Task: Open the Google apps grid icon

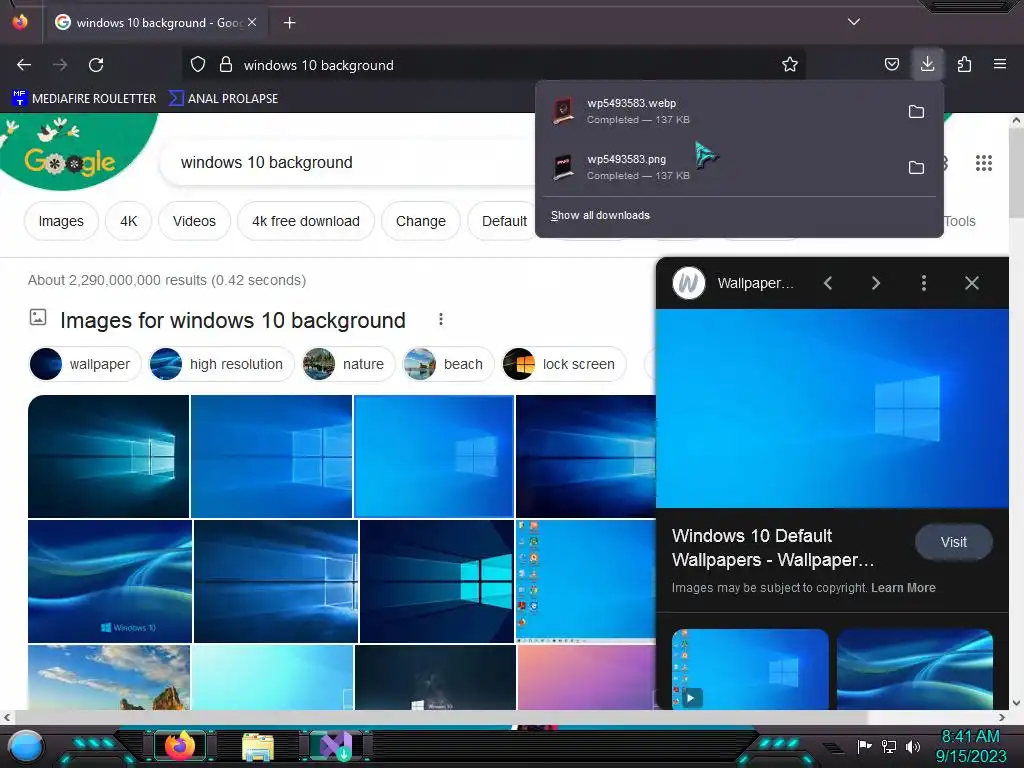Action: tap(984, 163)
